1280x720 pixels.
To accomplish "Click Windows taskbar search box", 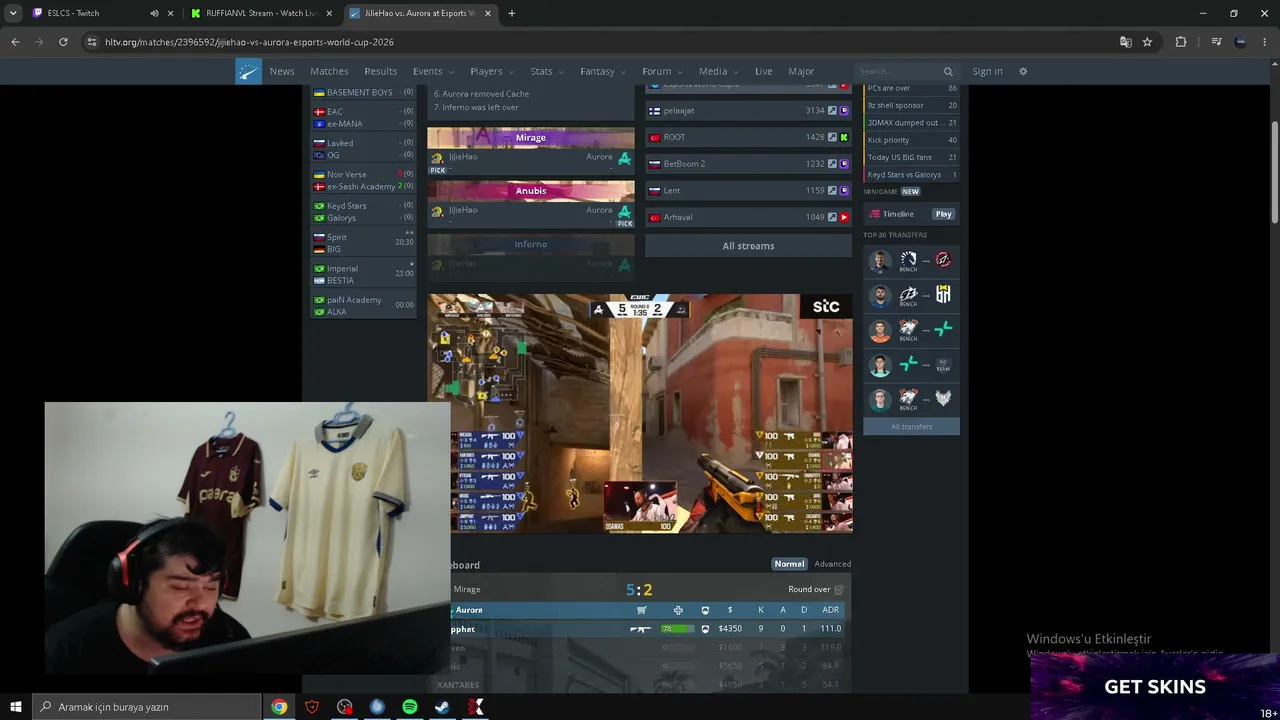I will point(147,707).
